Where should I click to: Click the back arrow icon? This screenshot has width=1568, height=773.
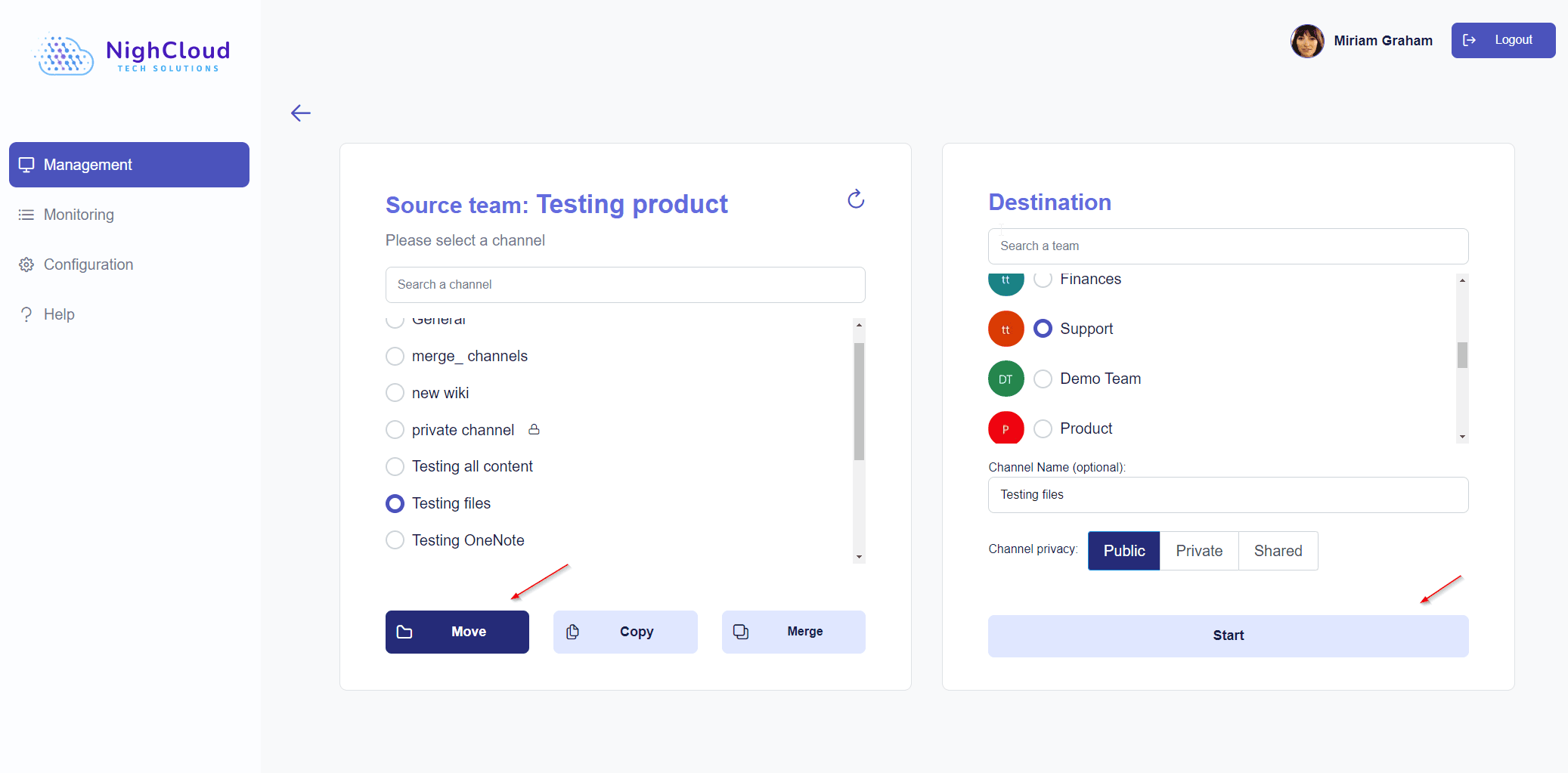(x=301, y=113)
